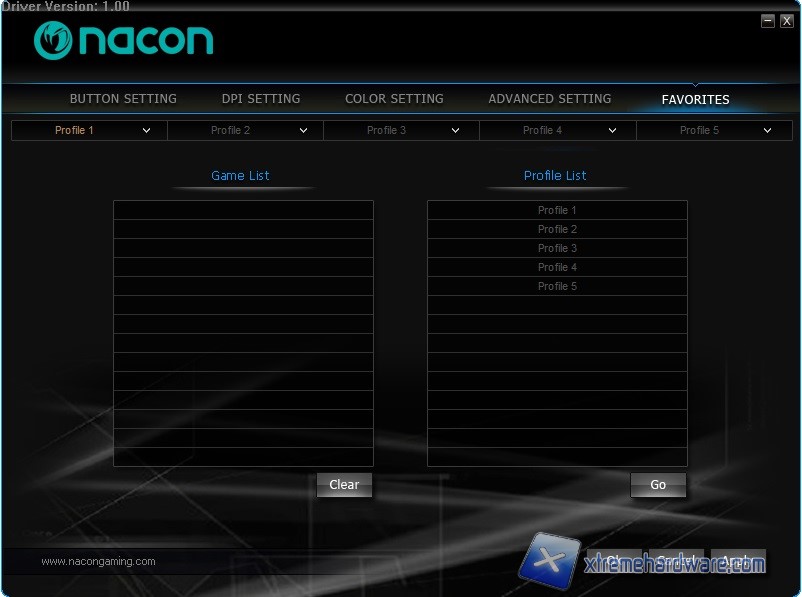Expand the Profile 5 dropdown arrow

click(x=768, y=130)
